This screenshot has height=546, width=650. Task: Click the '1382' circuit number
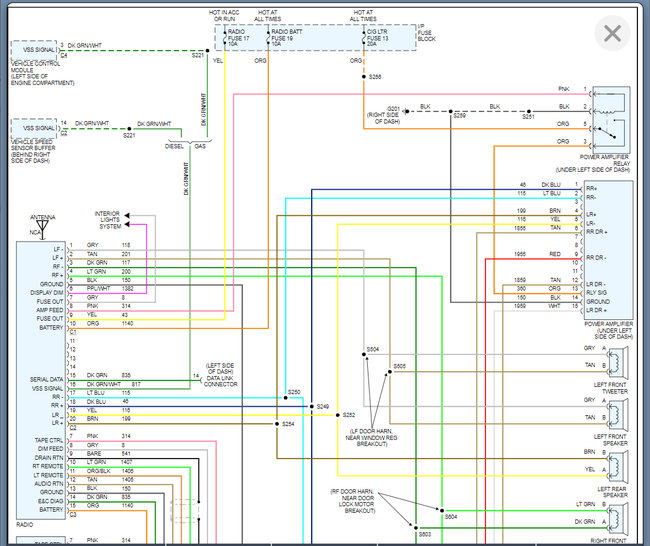coord(128,288)
